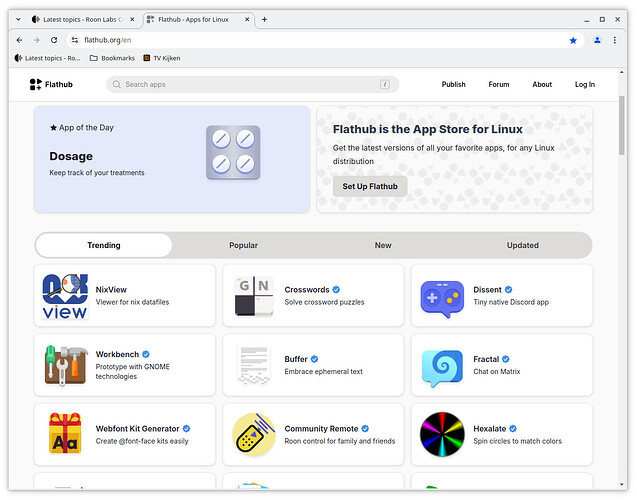Switch to the Popular tab
Screen dimensions: 637x500
coord(243,245)
